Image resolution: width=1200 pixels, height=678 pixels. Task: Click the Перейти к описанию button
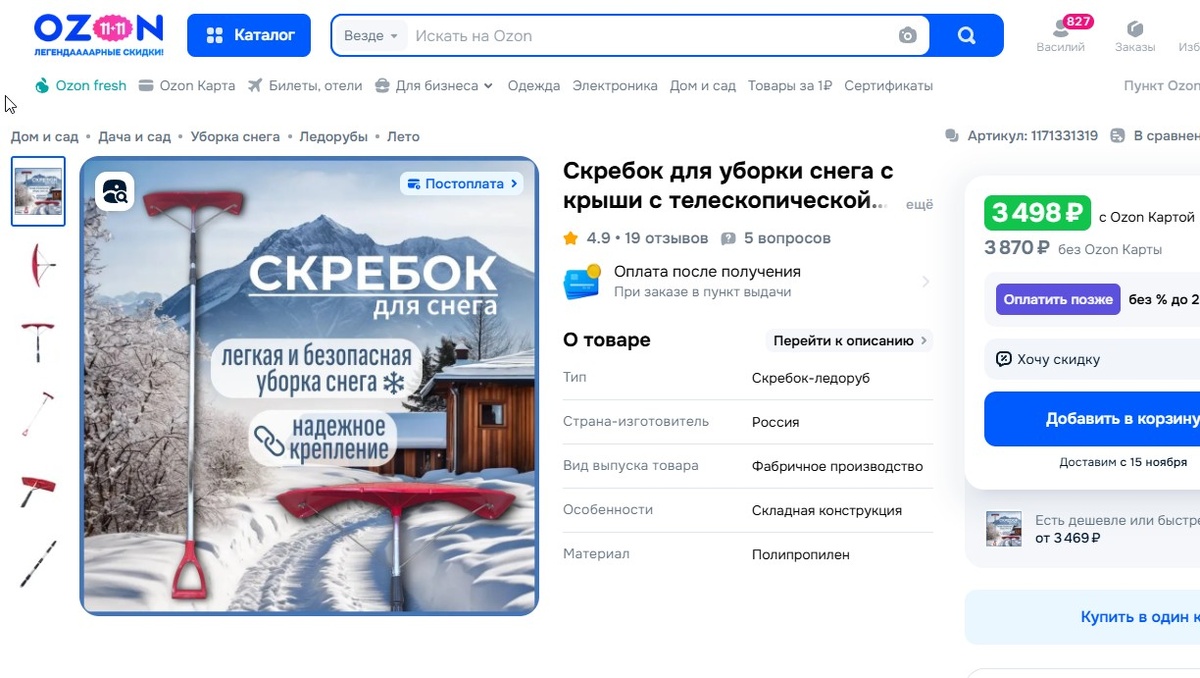coord(850,340)
